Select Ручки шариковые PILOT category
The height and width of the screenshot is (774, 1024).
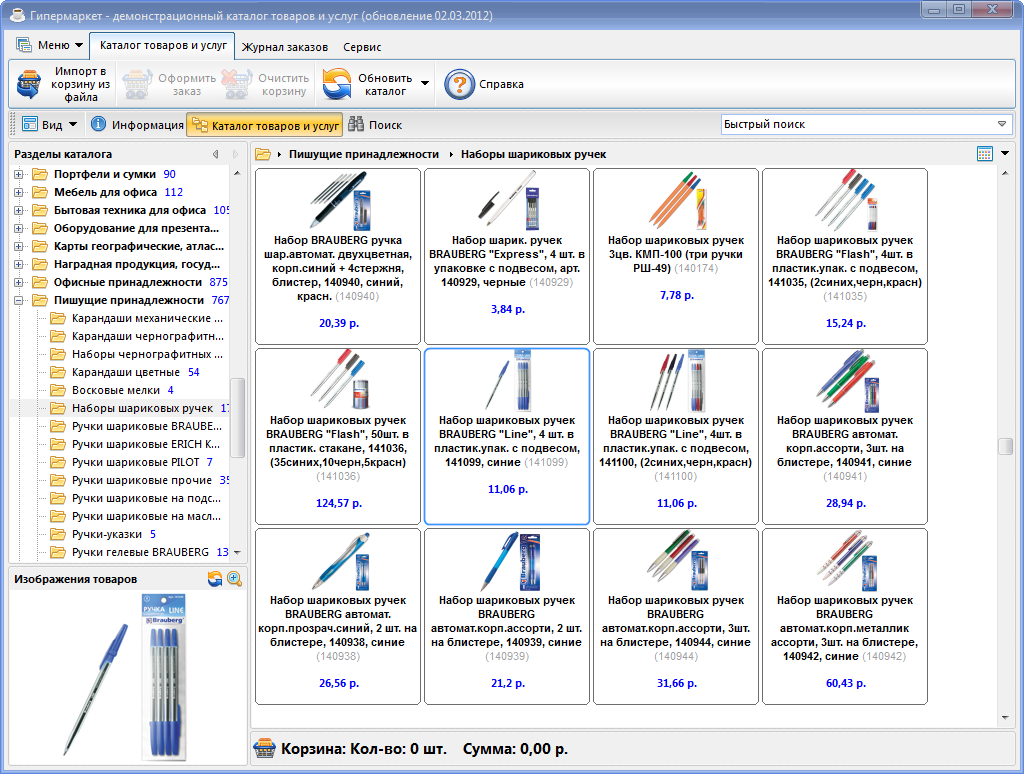tap(135, 462)
